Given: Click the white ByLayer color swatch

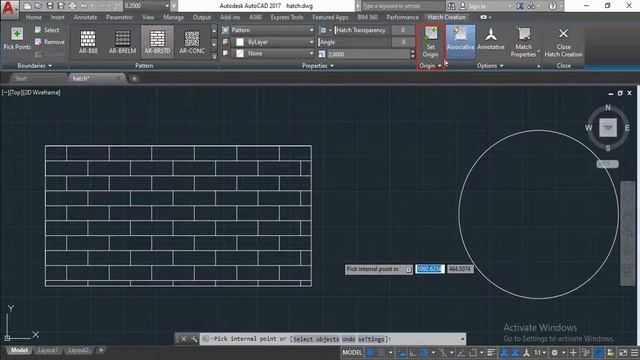Looking at the screenshot, I should [240, 42].
